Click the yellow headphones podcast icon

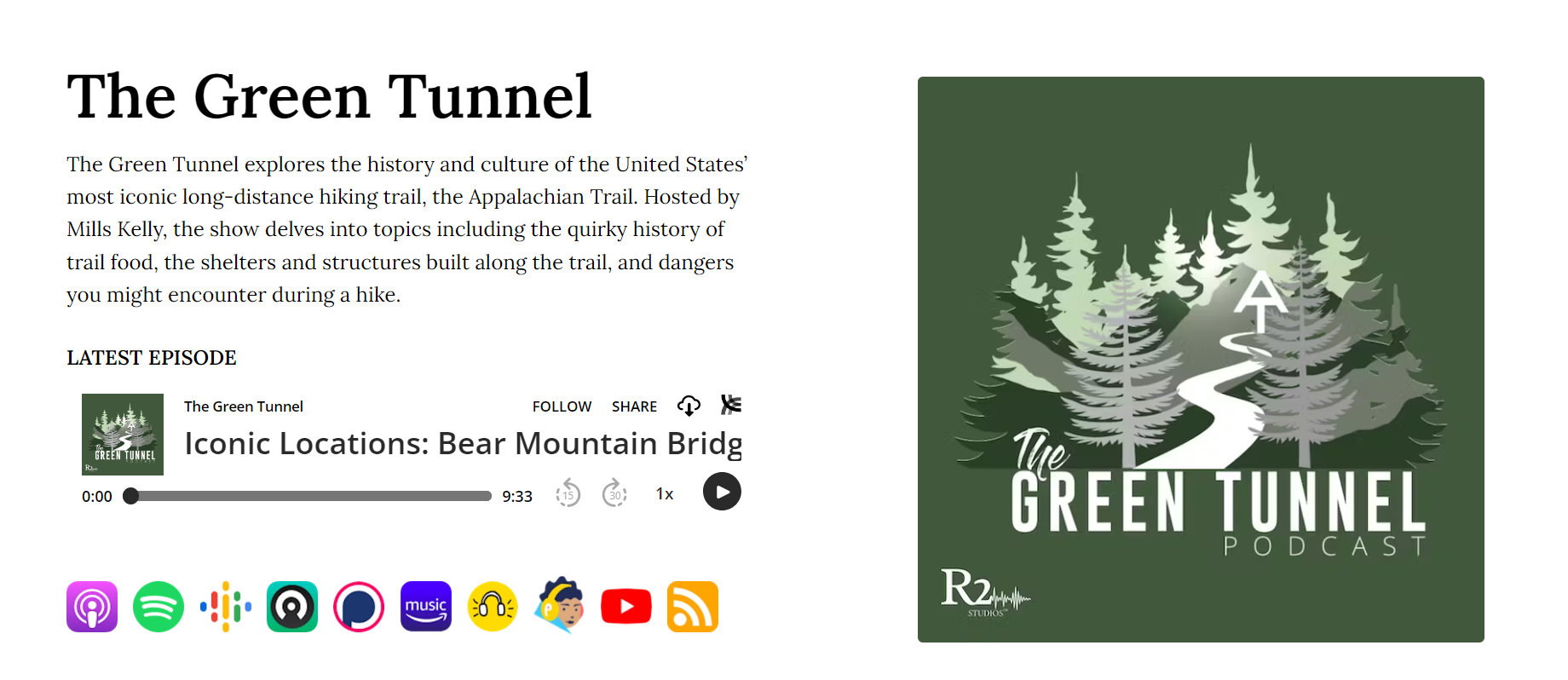pyautogui.click(x=493, y=607)
